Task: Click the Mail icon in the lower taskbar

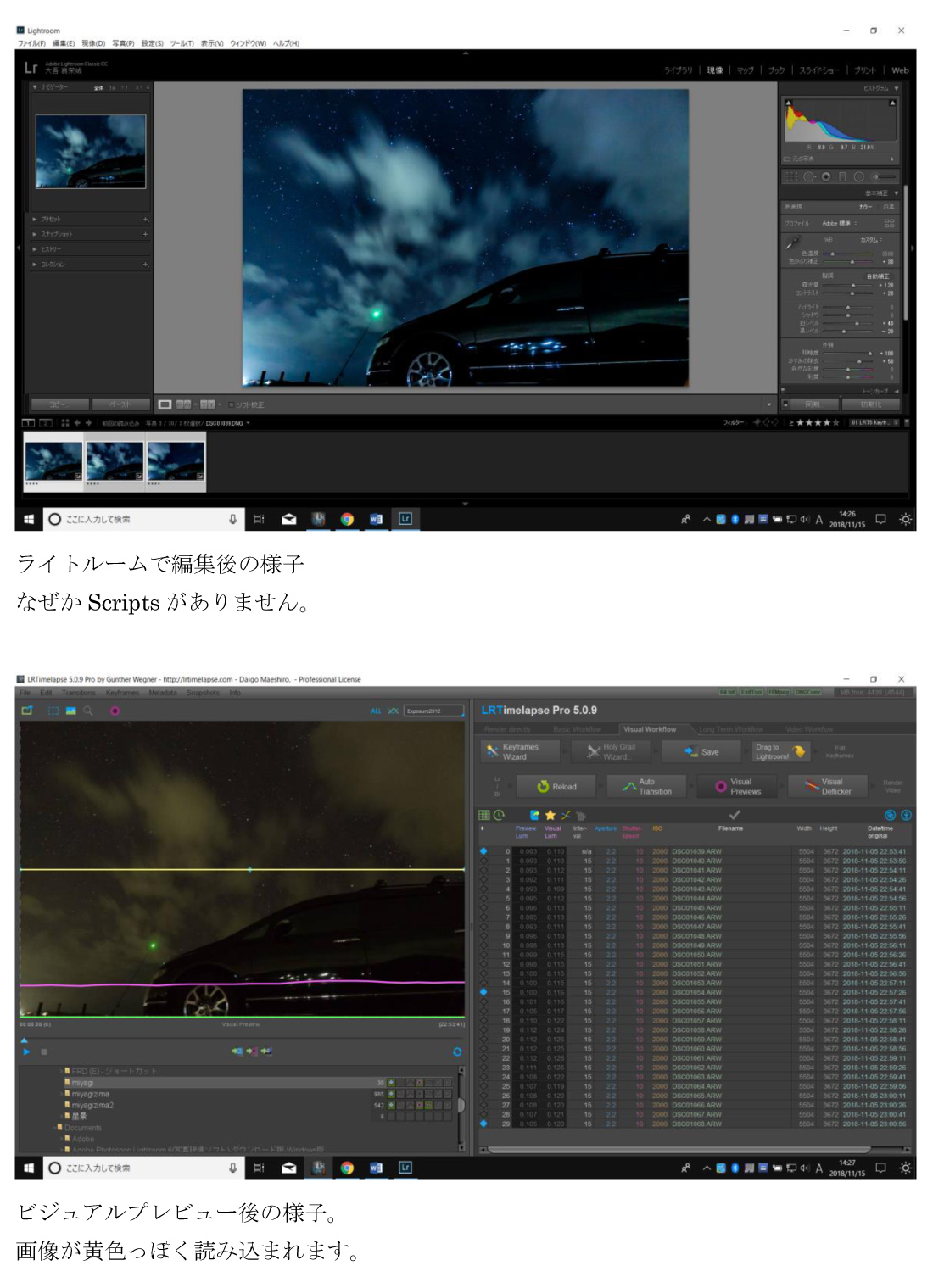Action: coord(288,1168)
